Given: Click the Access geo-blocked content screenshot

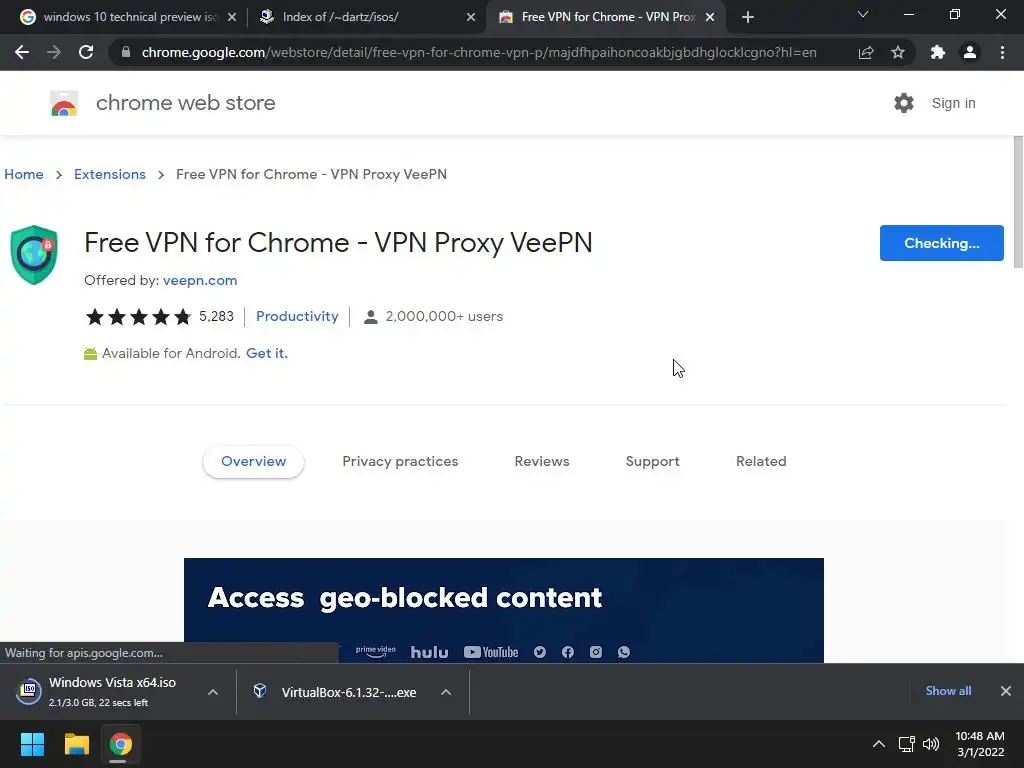Looking at the screenshot, I should pyautogui.click(x=504, y=610).
